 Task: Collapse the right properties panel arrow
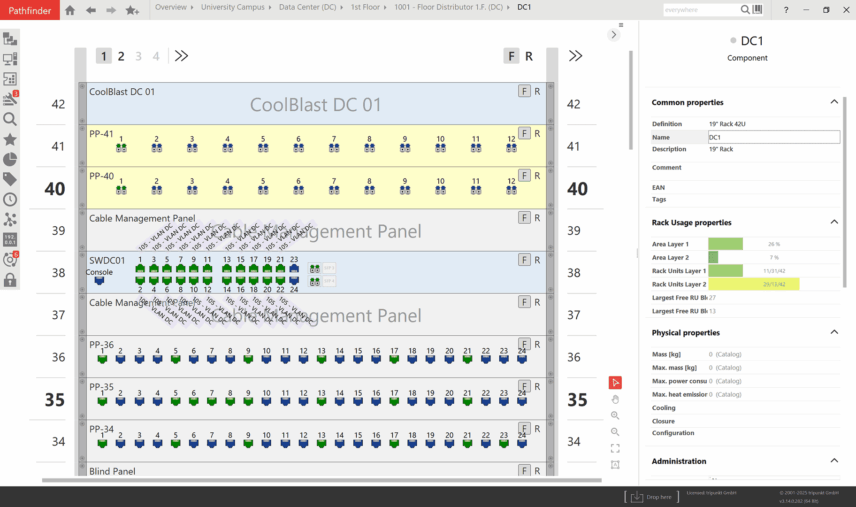click(x=613, y=34)
